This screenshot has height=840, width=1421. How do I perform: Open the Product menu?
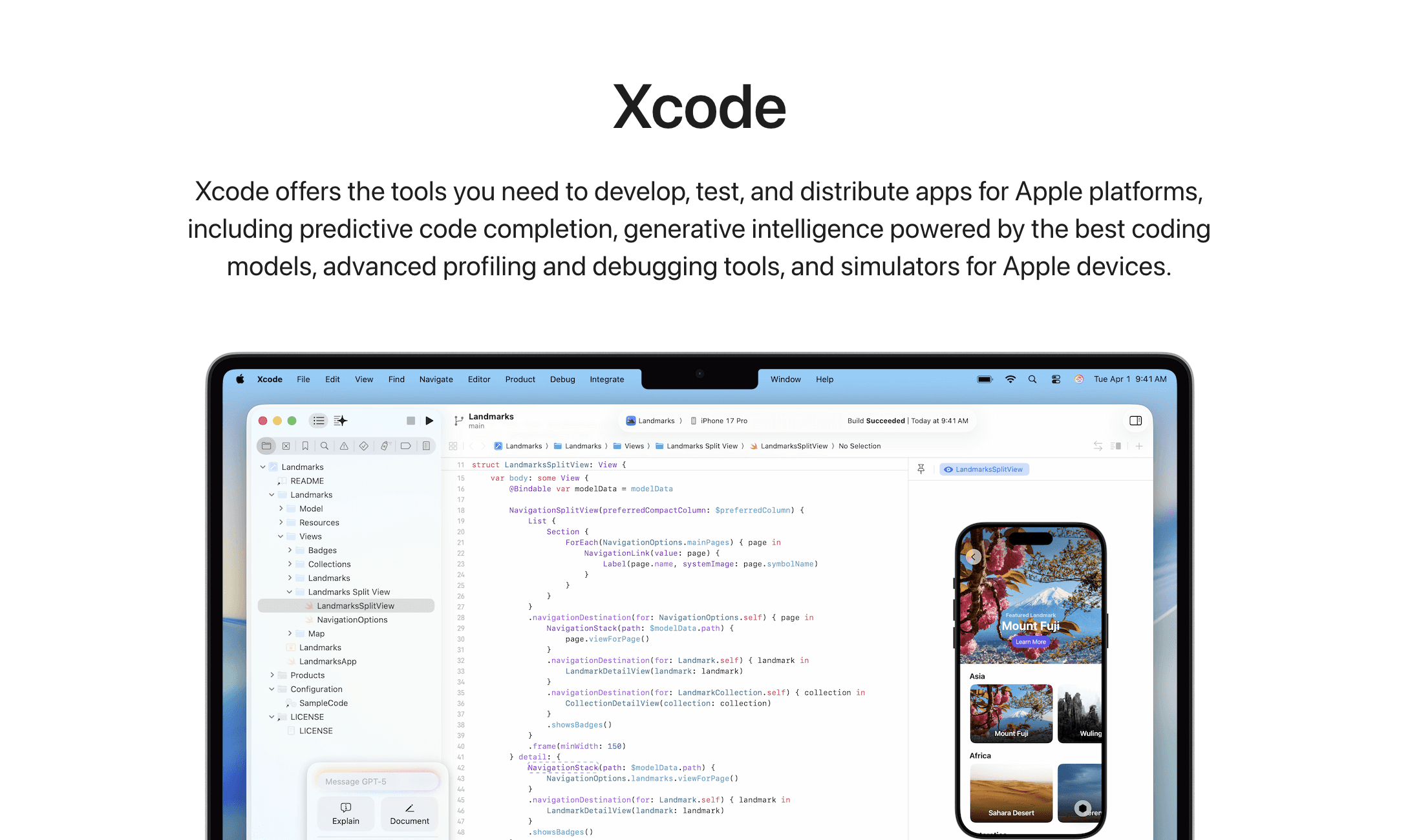pyautogui.click(x=520, y=379)
